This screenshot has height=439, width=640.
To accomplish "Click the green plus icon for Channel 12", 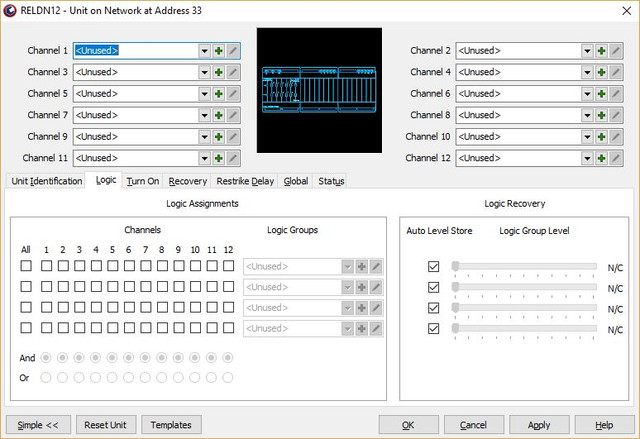I will coord(602,158).
